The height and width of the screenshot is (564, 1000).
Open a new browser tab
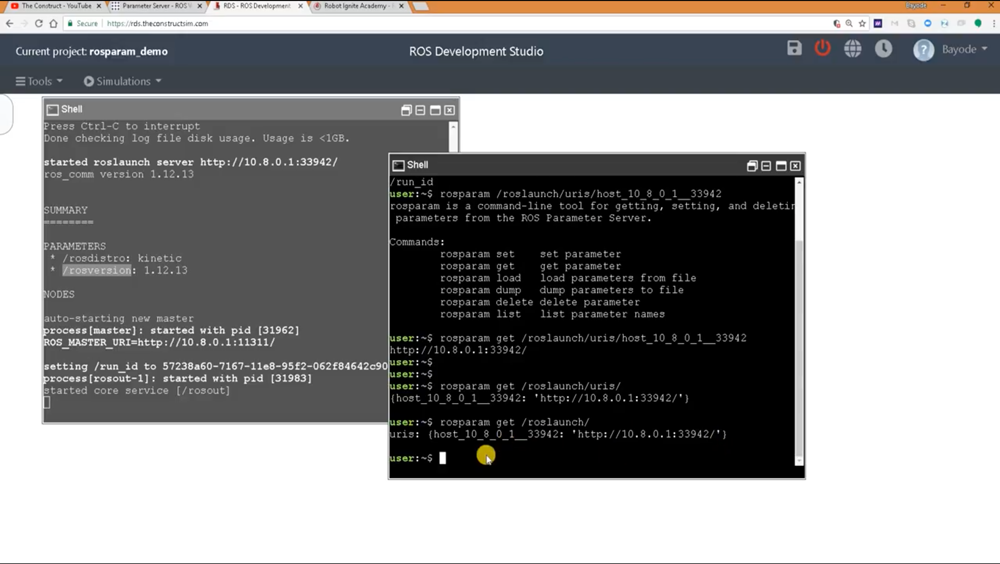(x=421, y=6)
